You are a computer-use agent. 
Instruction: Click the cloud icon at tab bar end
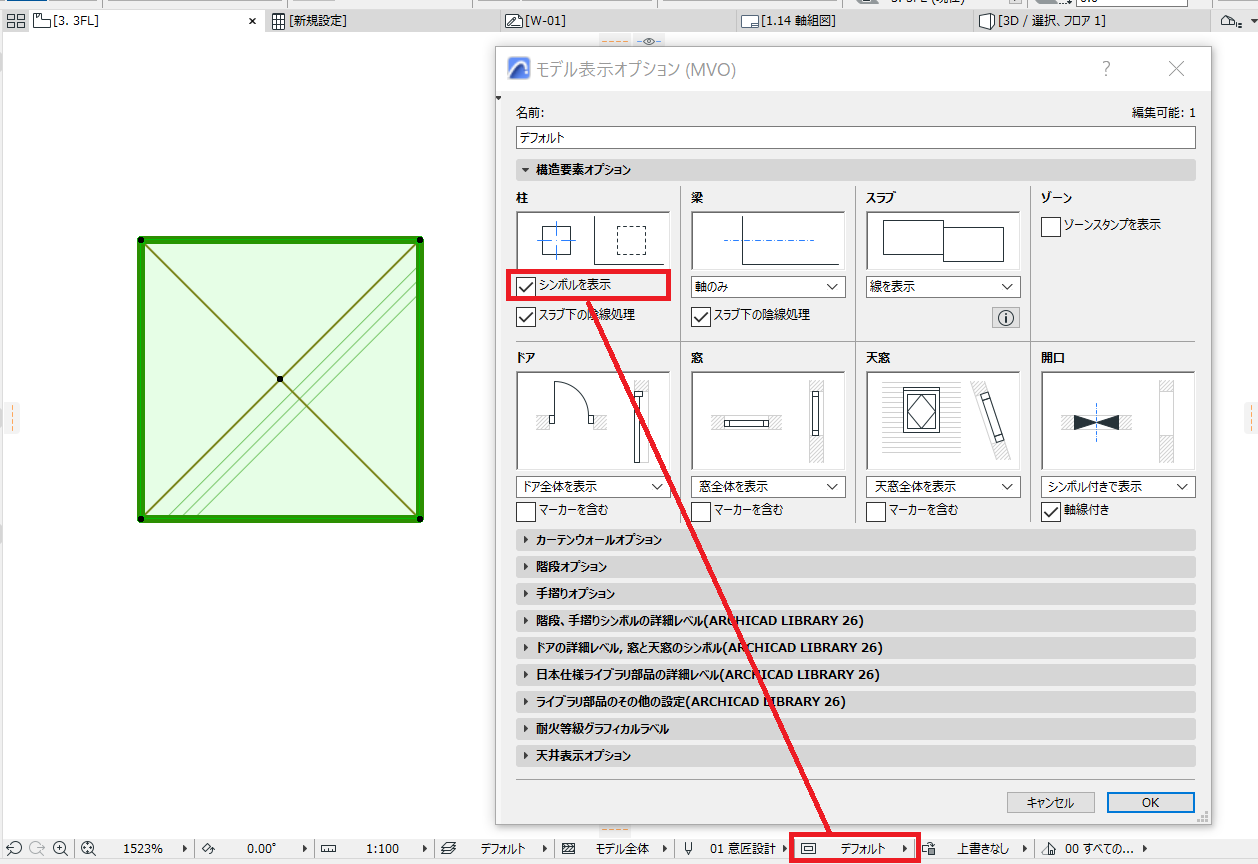(1229, 21)
